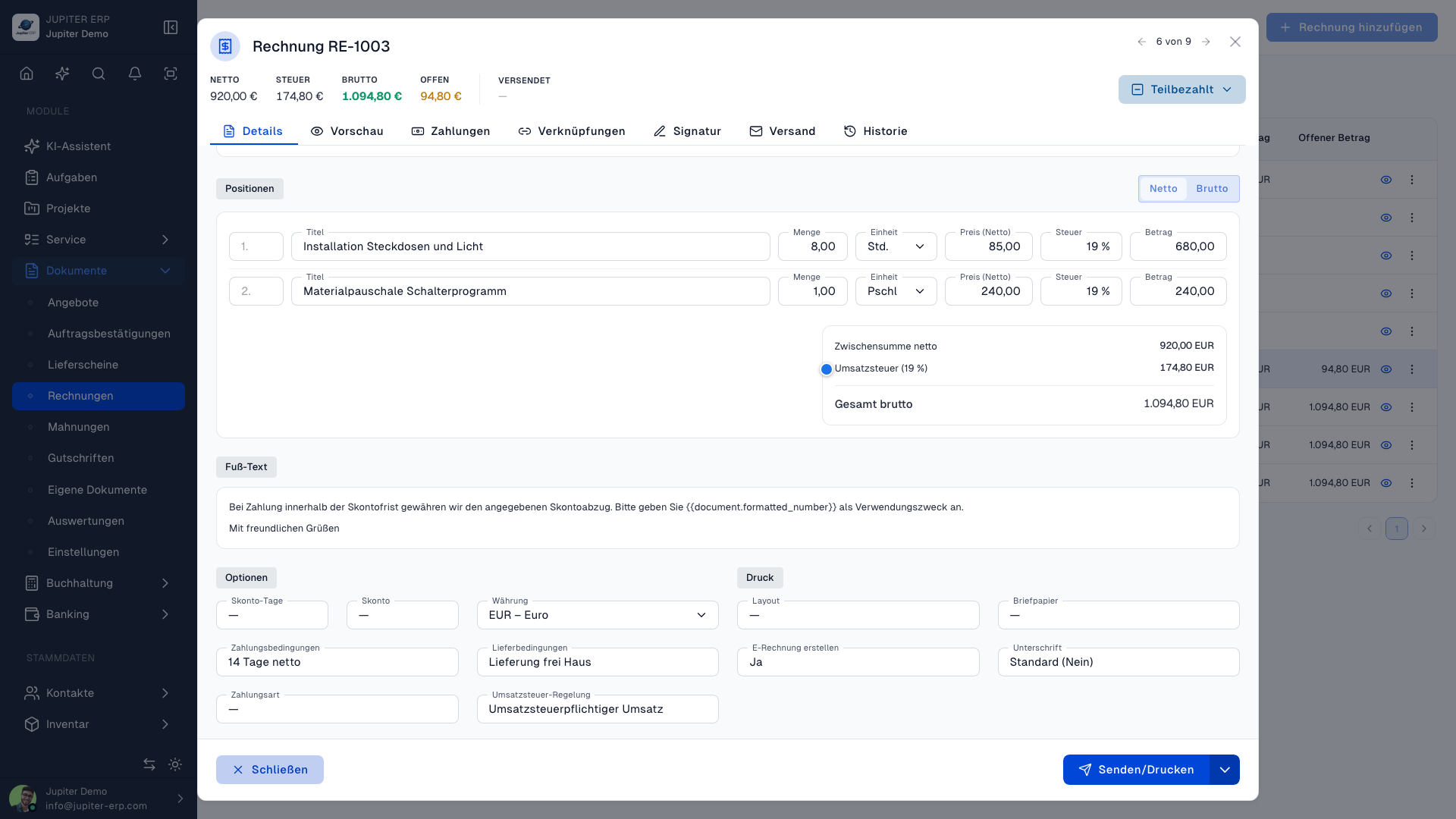1456x819 pixels.
Task: Click the Senden/Drucken button
Action: pyautogui.click(x=1136, y=770)
